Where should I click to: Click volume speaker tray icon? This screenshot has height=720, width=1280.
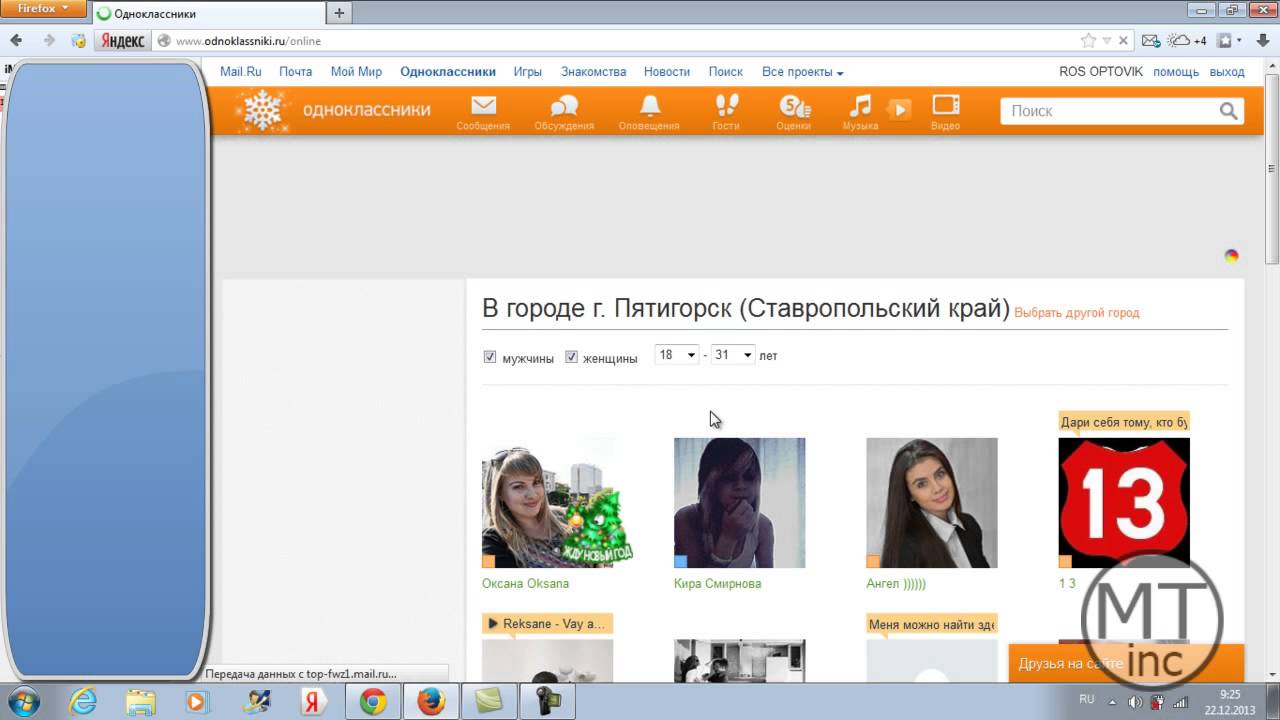(1135, 701)
